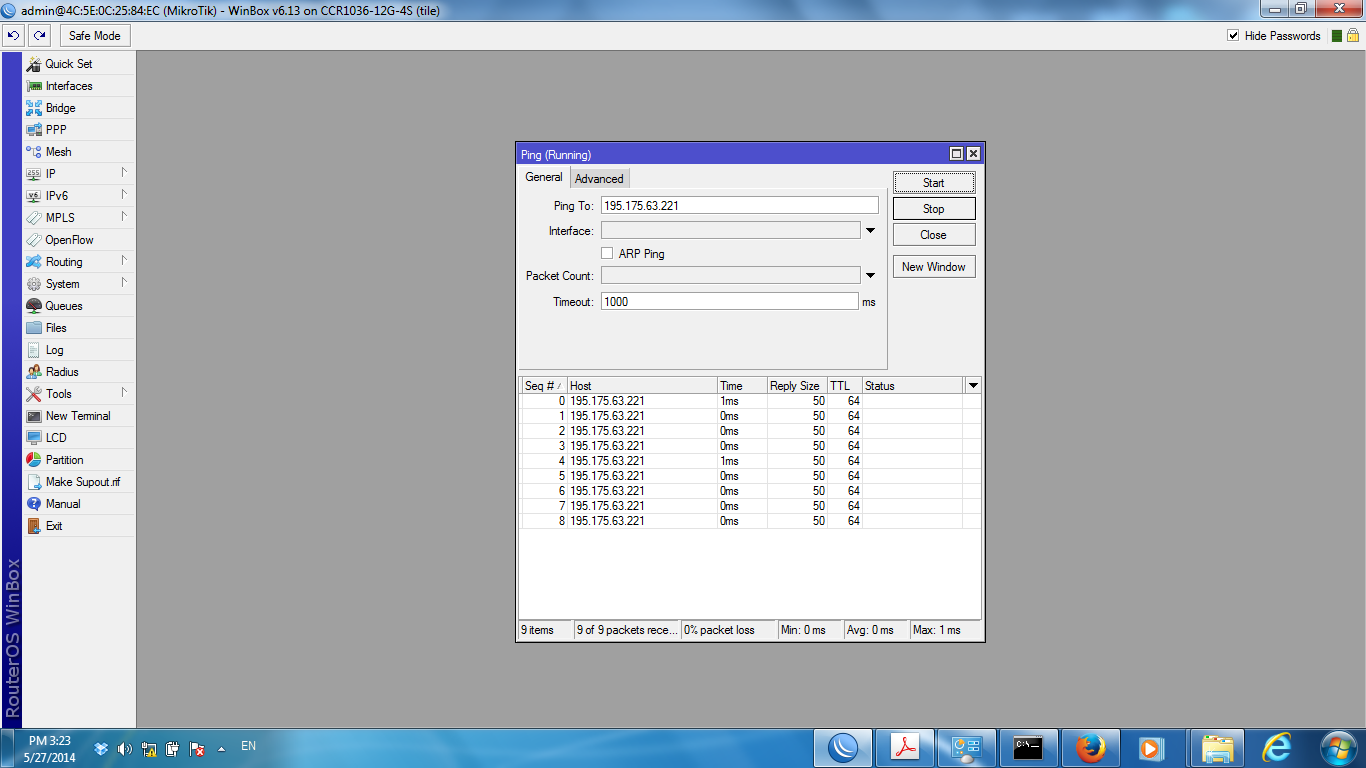Image resolution: width=1366 pixels, height=768 pixels.
Task: Open the PPP menu
Action: (78, 130)
